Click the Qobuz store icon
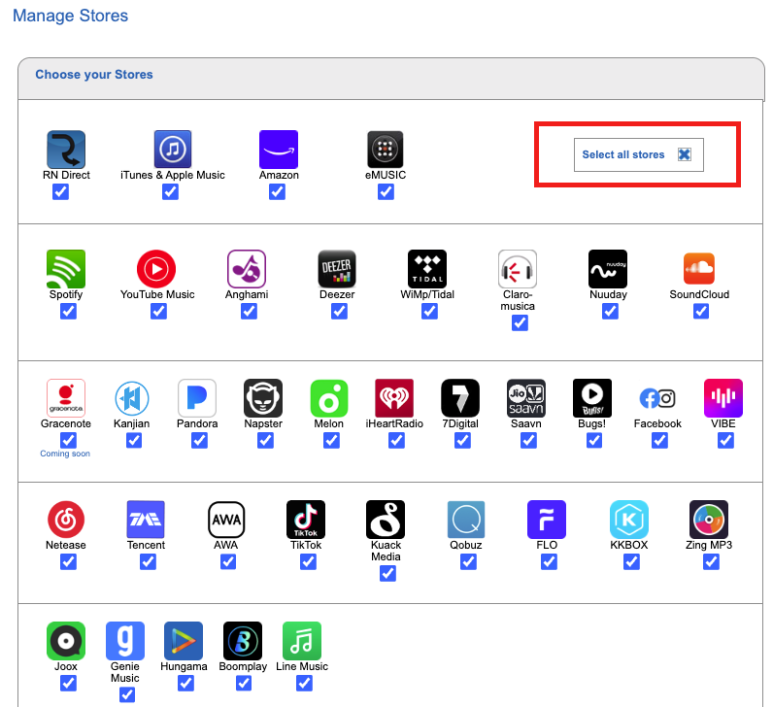 click(466, 519)
